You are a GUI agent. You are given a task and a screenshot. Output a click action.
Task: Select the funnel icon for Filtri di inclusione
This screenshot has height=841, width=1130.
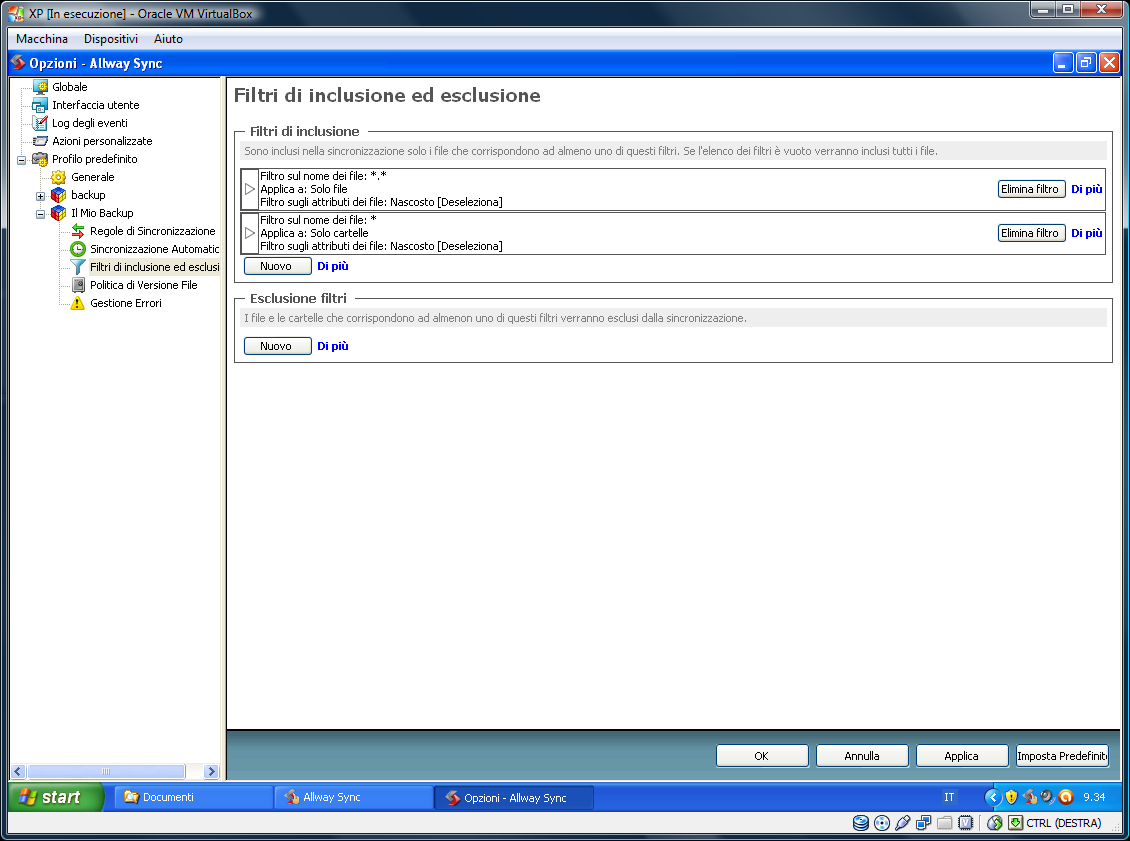pyautogui.click(x=78, y=267)
